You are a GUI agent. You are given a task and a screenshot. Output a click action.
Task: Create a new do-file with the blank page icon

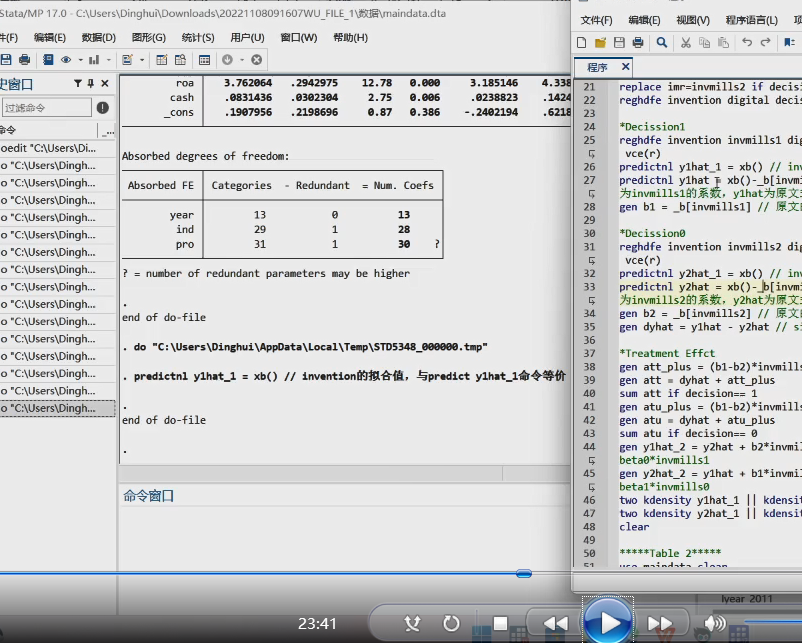click(x=582, y=42)
